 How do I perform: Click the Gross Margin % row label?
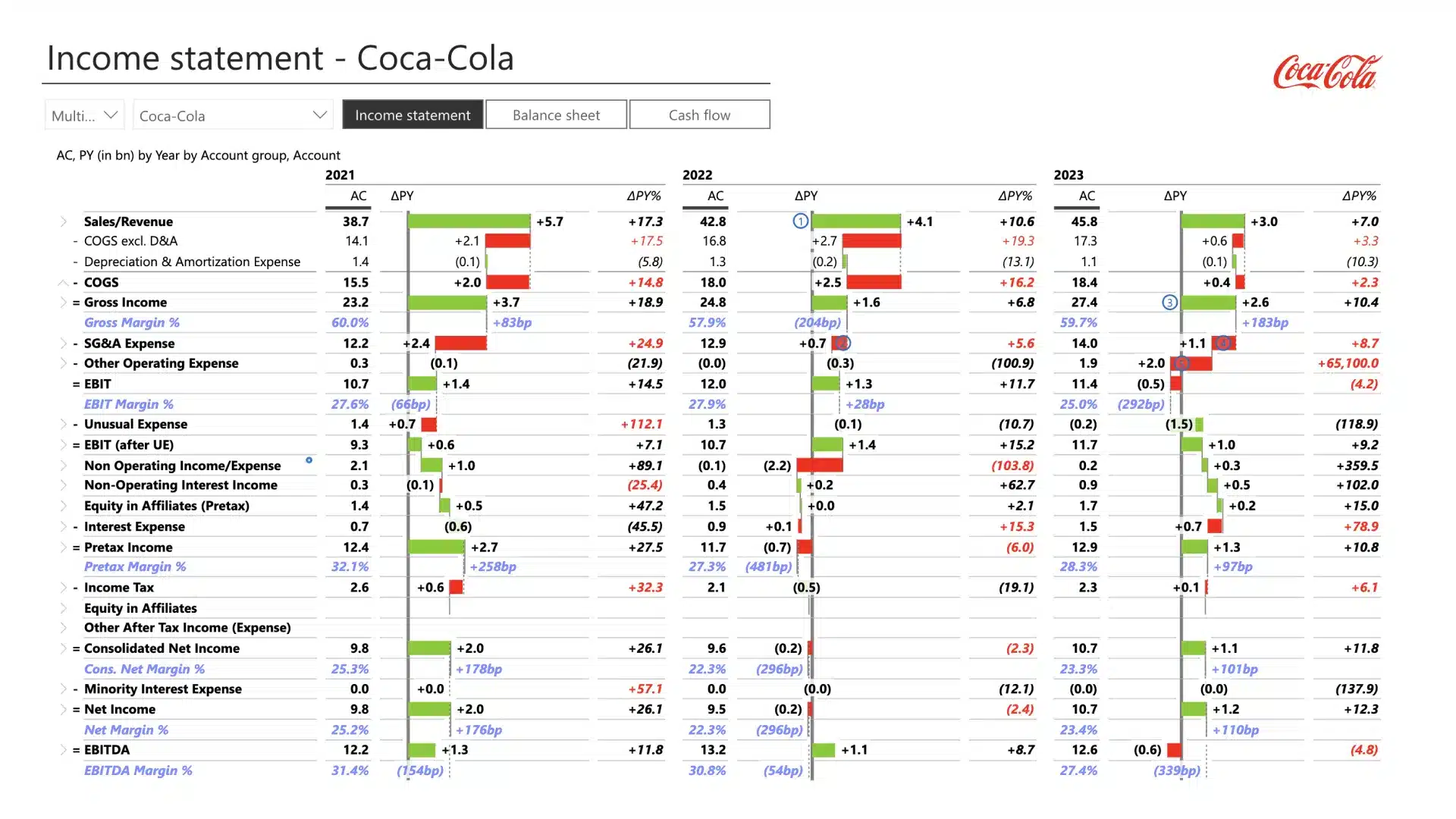pos(132,322)
